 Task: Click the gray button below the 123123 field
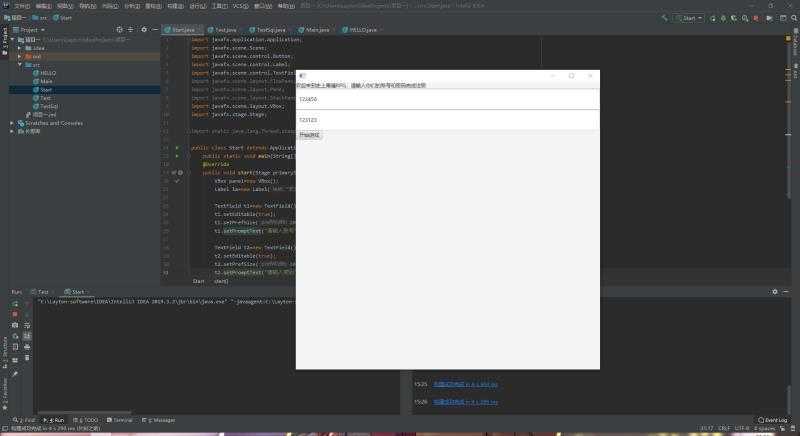310,135
